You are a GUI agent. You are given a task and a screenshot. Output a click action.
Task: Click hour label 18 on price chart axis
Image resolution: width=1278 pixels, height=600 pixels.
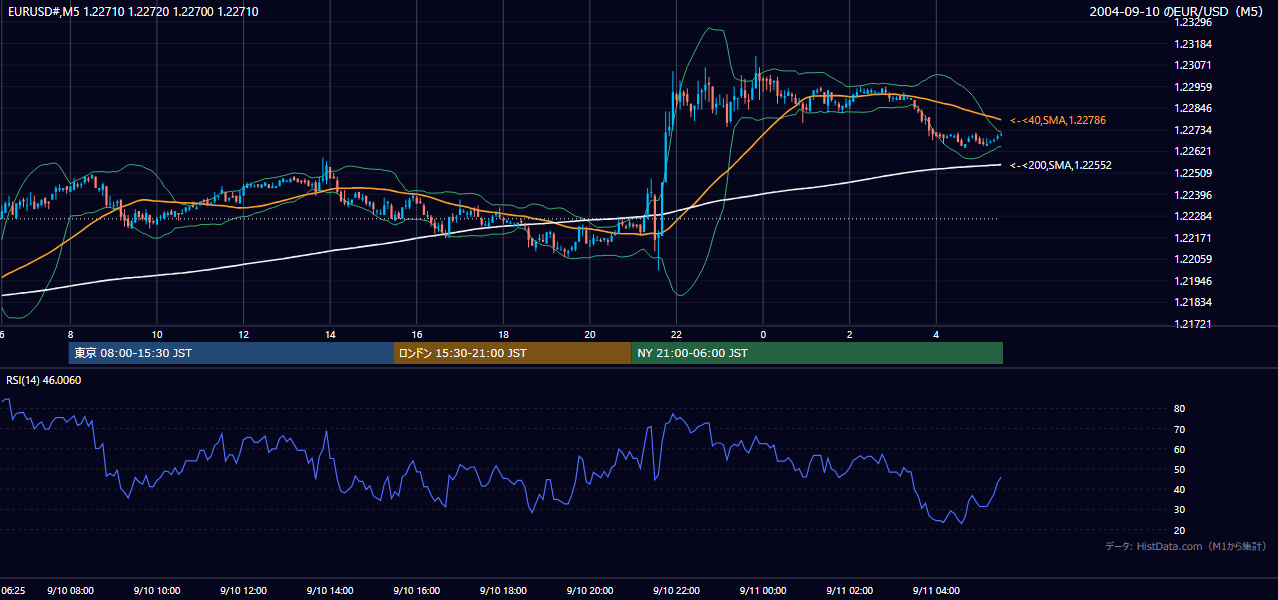(x=503, y=334)
